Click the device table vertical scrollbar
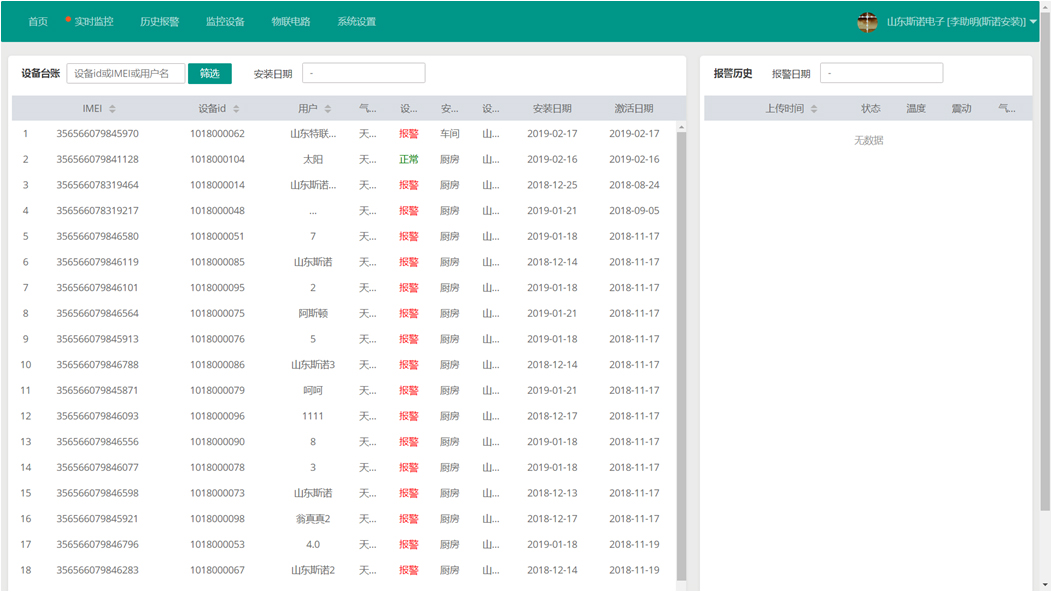Screen dimensions: 1052x592 [x=682, y=350]
